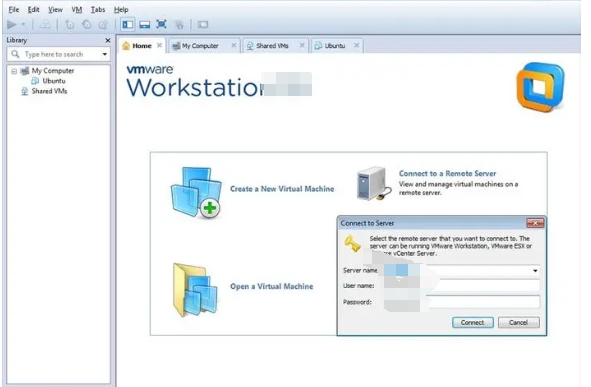591x387 pixels.
Task: Click the Power On play icon in toolbar
Action: coord(12,25)
